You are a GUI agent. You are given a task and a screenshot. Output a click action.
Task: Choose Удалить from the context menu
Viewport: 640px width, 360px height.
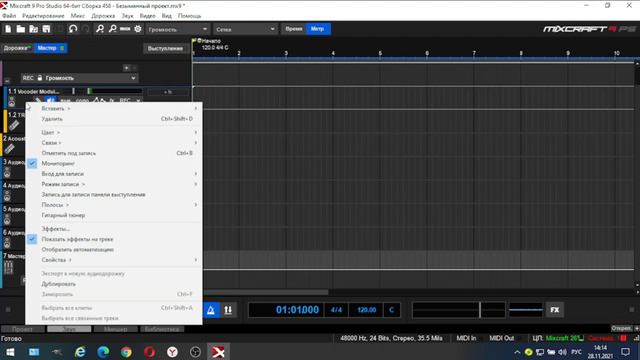(114, 119)
